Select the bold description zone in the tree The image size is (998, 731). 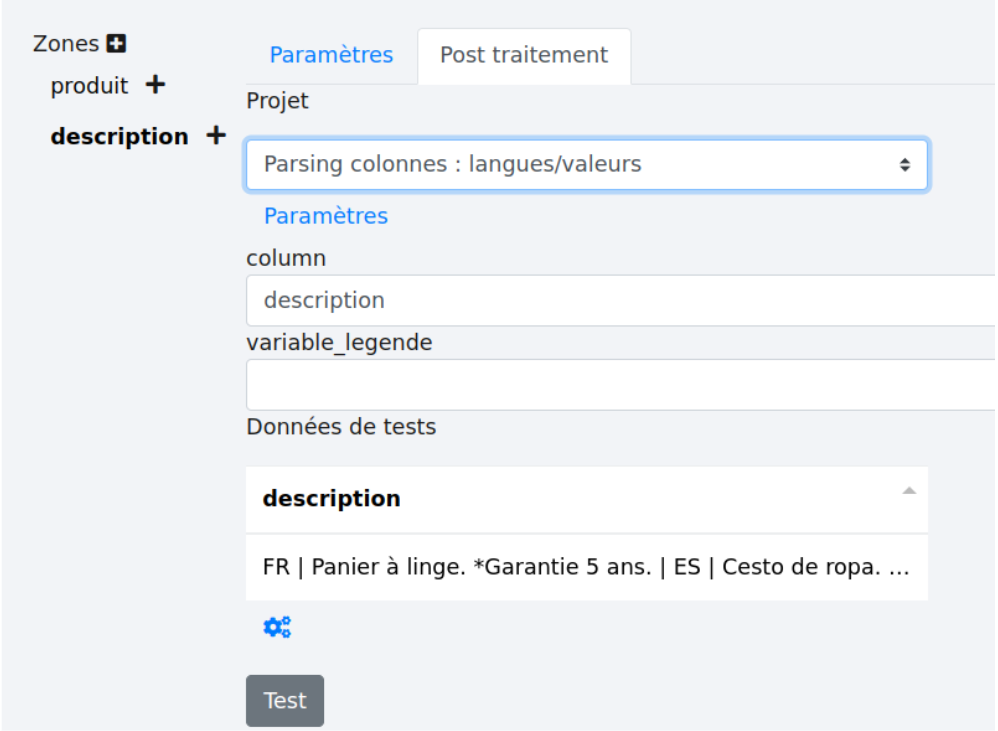click(x=119, y=136)
